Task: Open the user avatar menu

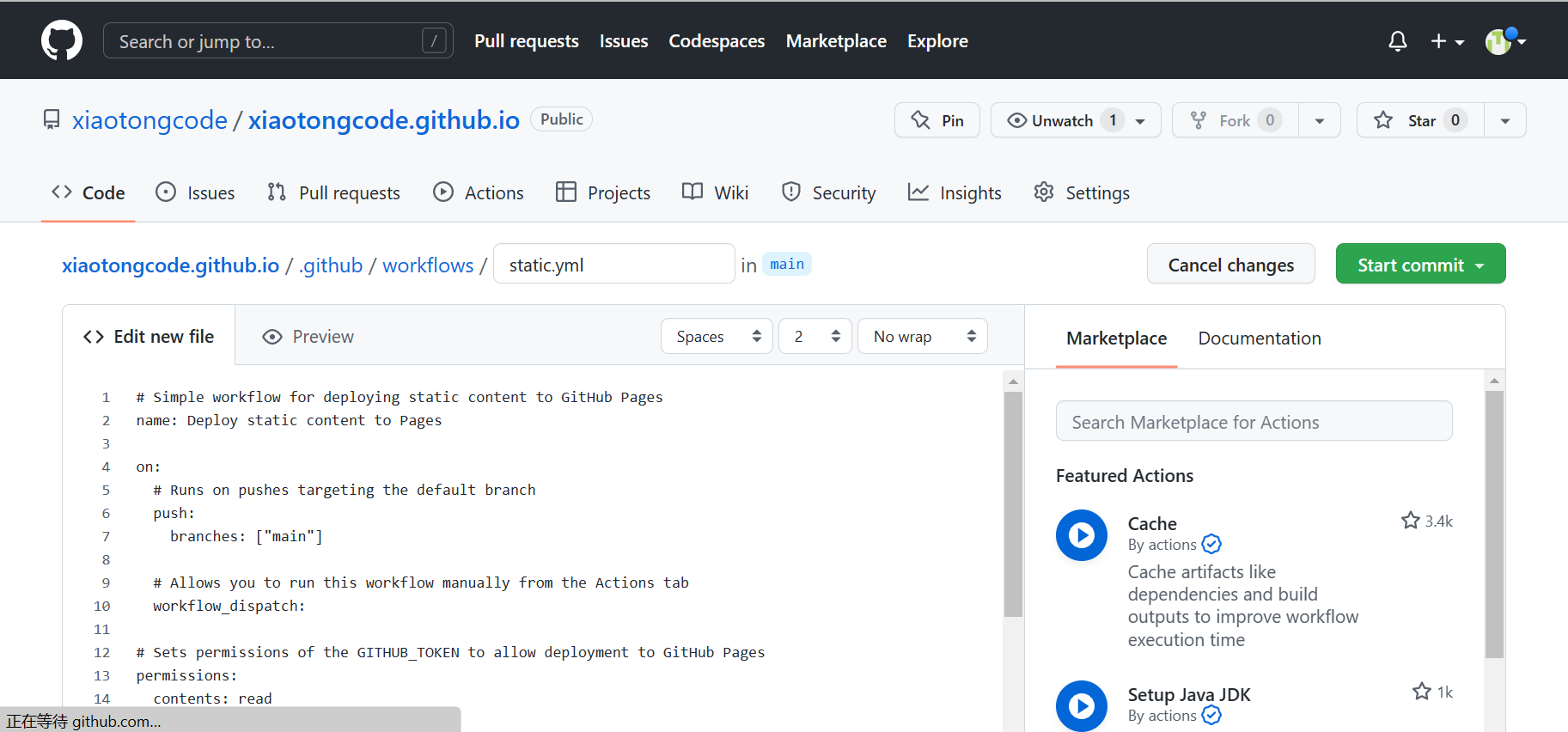Action: click(x=1505, y=40)
